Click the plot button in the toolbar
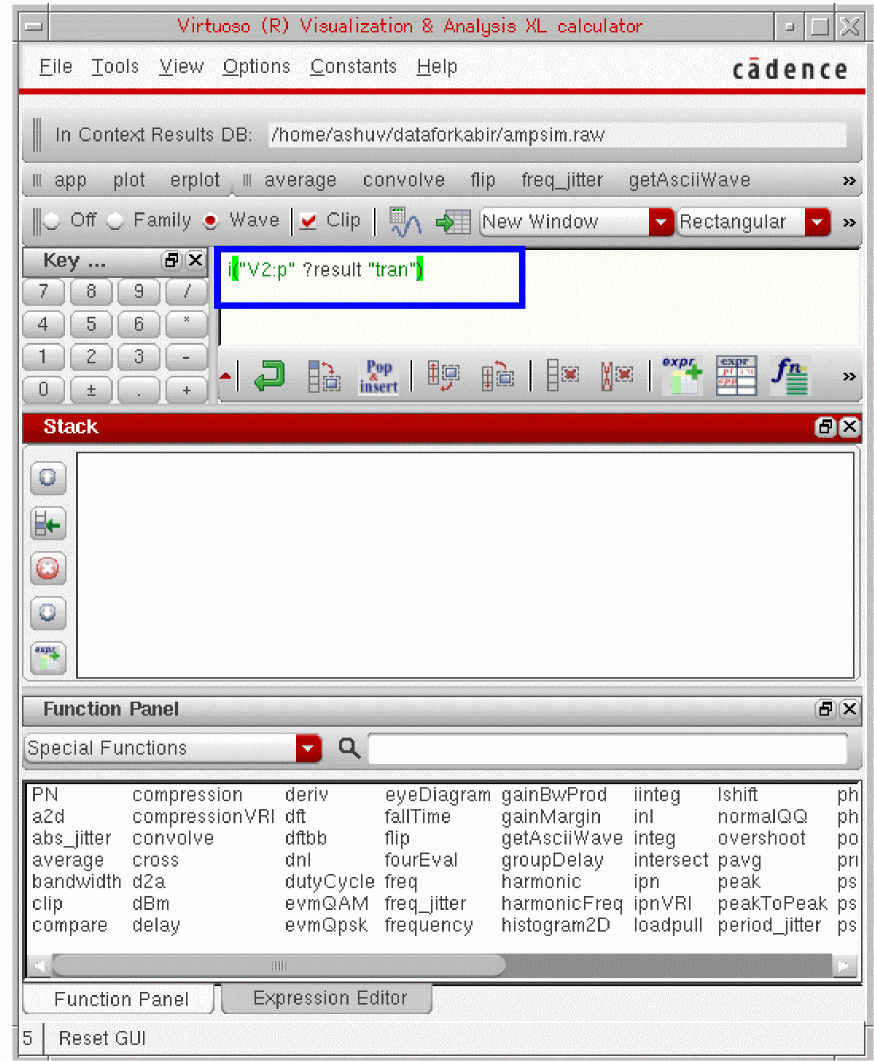 point(129,181)
